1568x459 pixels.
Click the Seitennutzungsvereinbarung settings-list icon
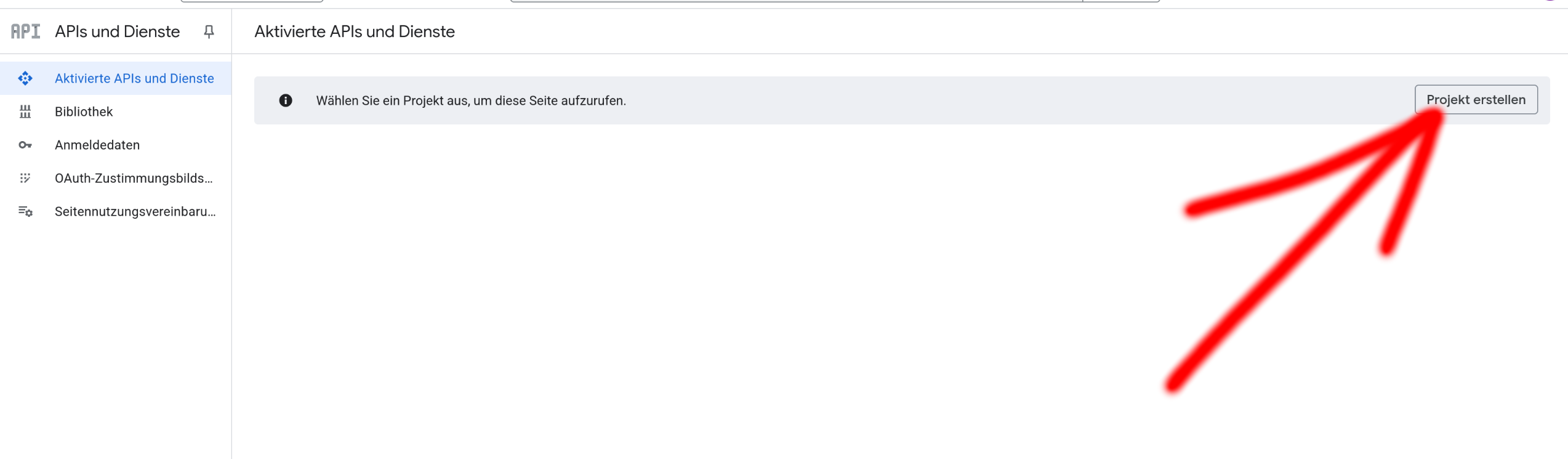point(25,211)
